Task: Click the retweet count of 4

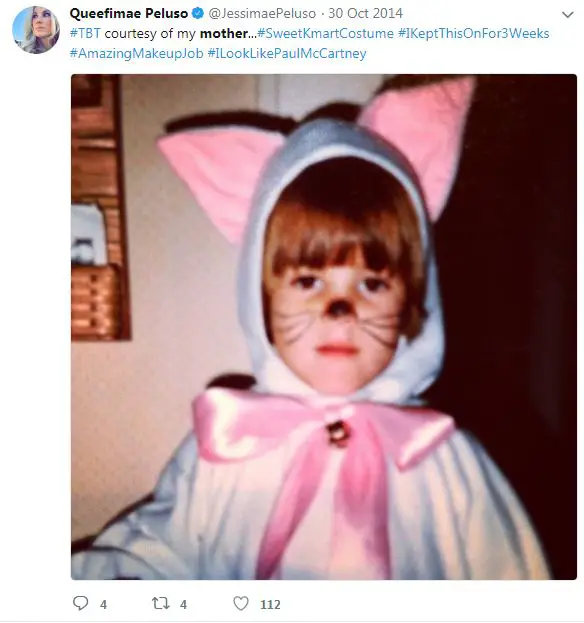Action: (183, 605)
